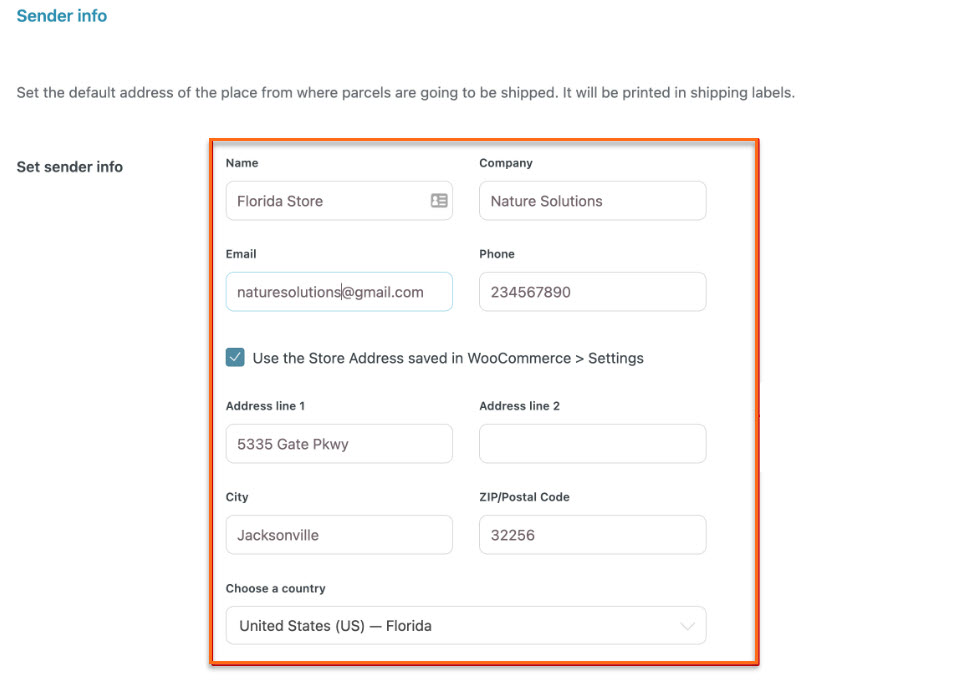Click the Set sender info label
969x683 pixels.
(70, 167)
